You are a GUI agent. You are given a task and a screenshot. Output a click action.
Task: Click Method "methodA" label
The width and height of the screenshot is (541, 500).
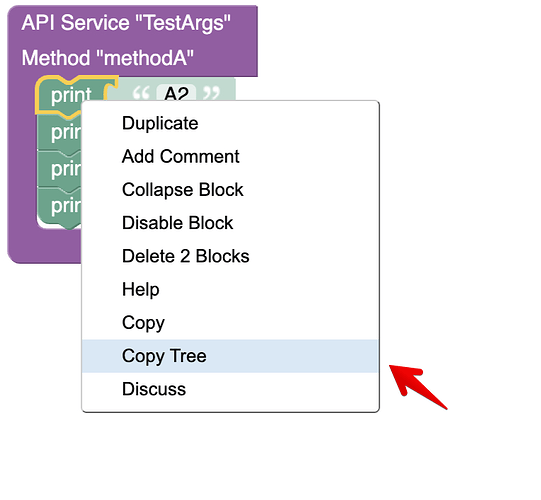pos(108,58)
